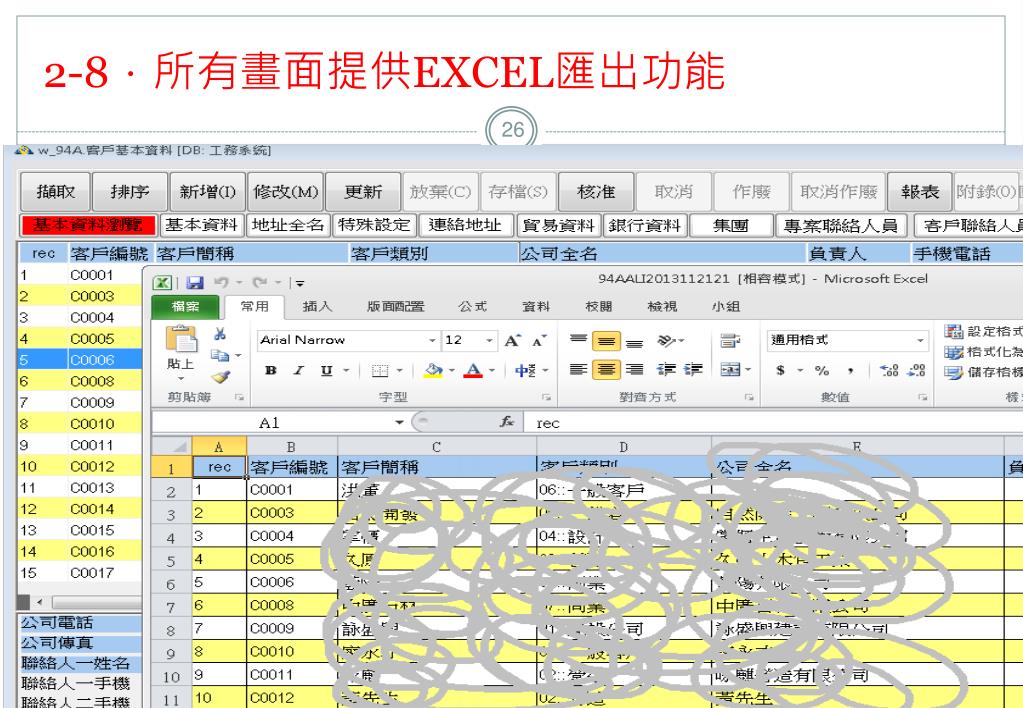The height and width of the screenshot is (708, 1023).
Task: Click the format as table (格式化為) icon
Action: click(953, 352)
